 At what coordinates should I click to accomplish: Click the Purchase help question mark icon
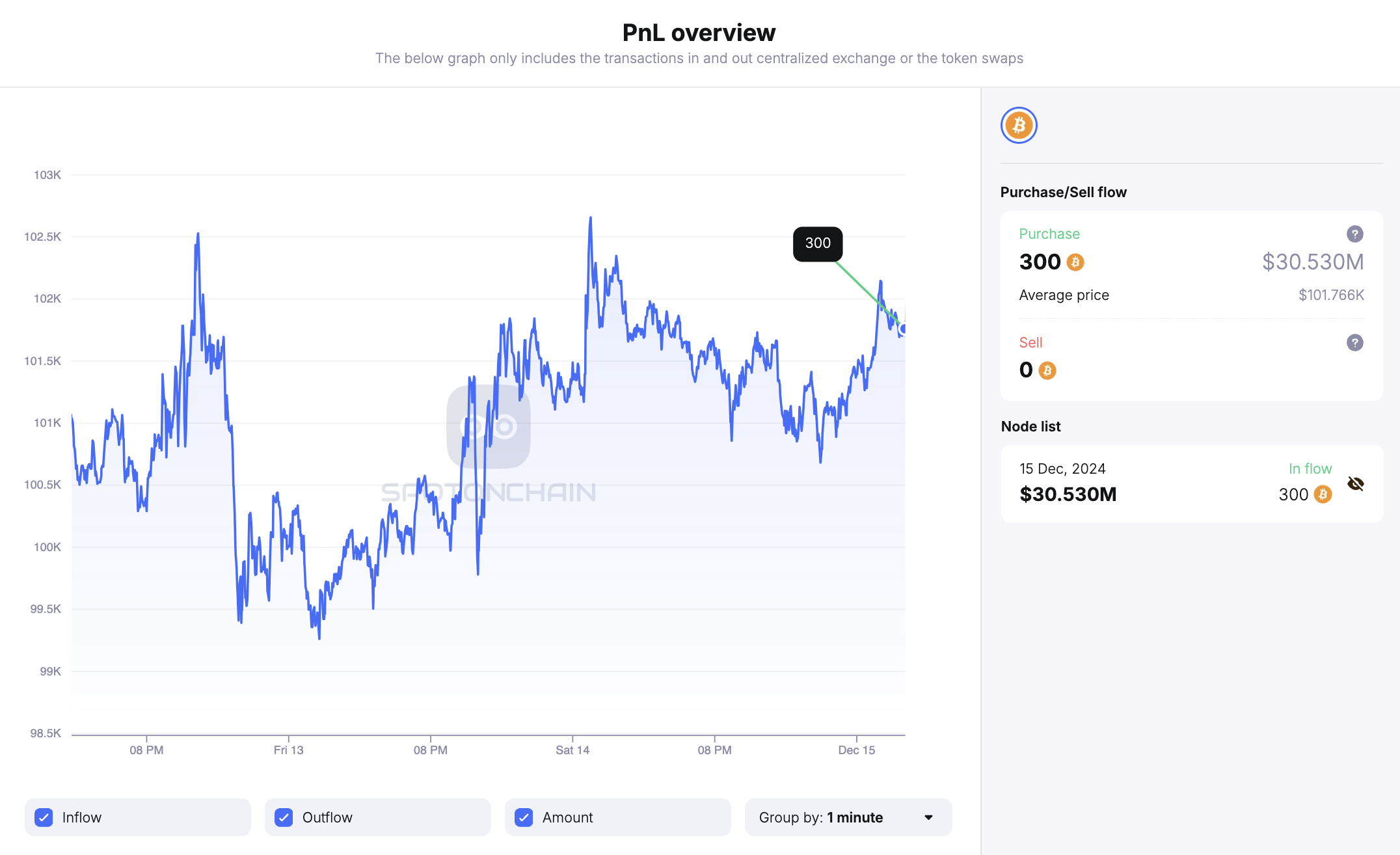(1354, 234)
